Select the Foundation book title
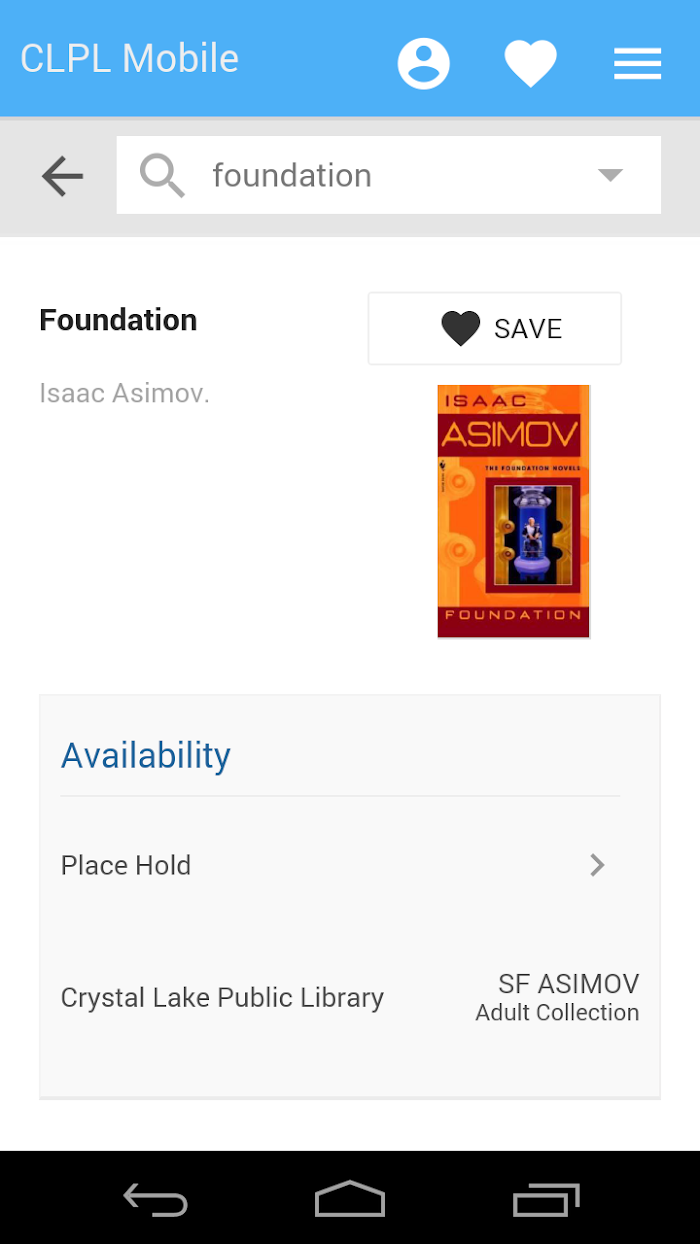This screenshot has width=700, height=1244. tap(118, 320)
